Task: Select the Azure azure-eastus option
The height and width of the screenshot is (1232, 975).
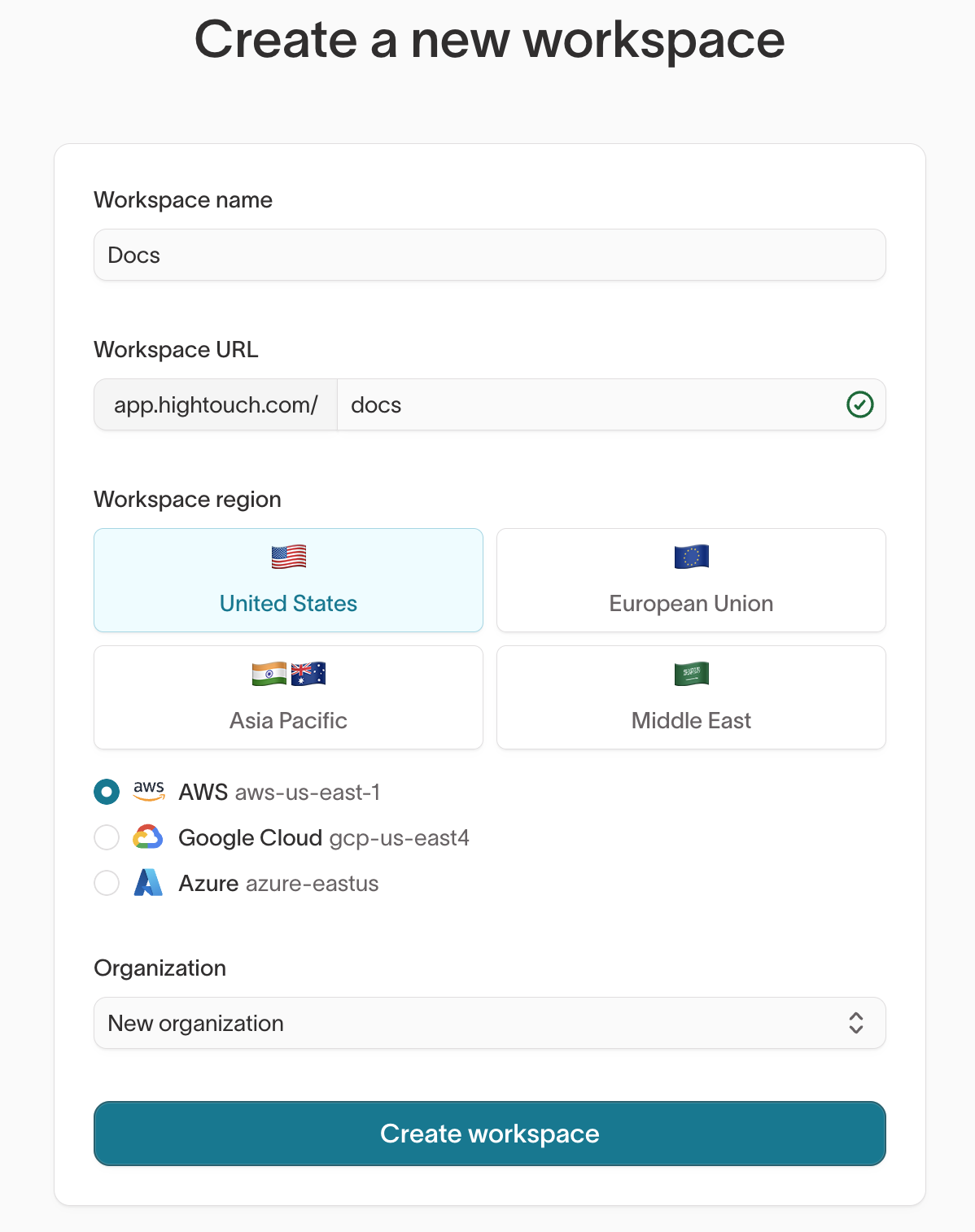Action: tap(106, 883)
